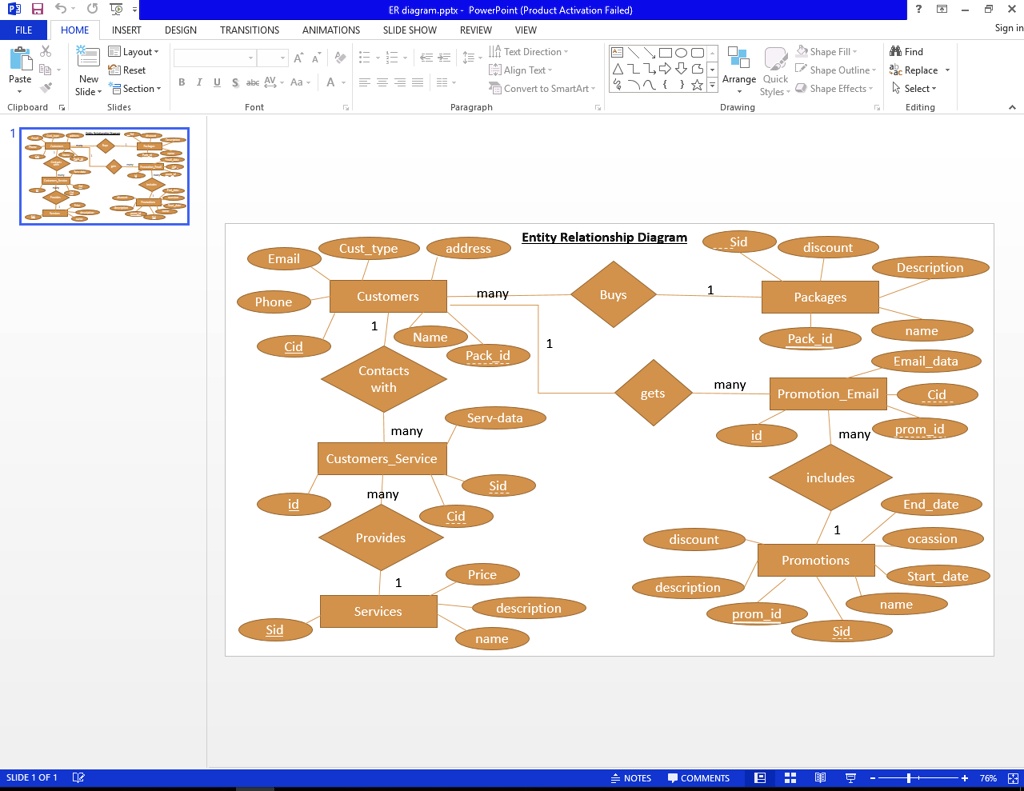
Task: Select the Text Box shape icon
Action: tap(617, 53)
